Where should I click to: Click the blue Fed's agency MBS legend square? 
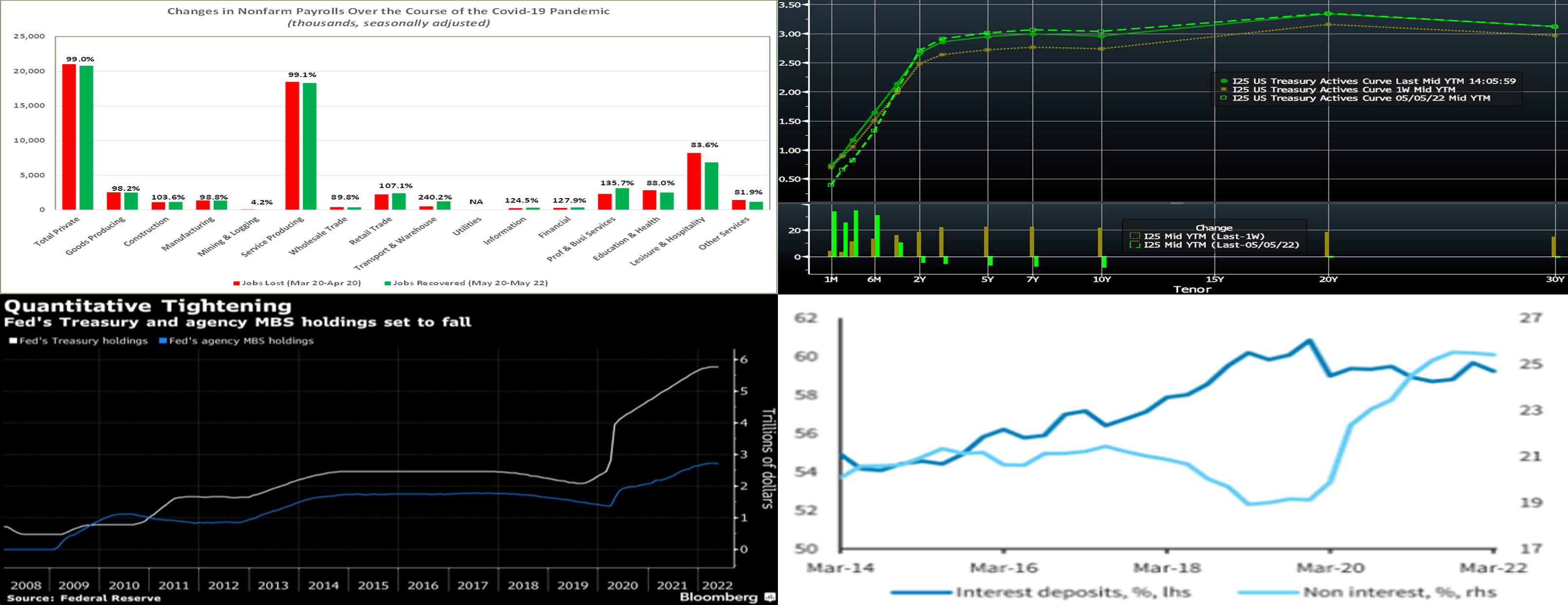tap(163, 341)
